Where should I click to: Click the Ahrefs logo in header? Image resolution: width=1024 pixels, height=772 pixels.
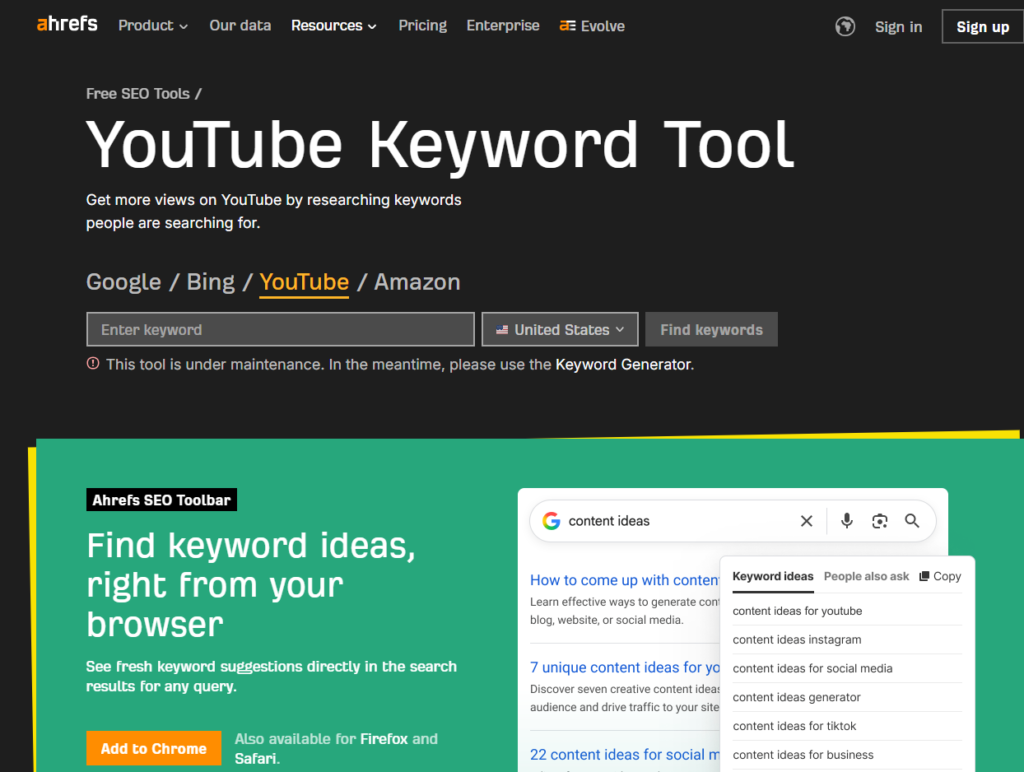[x=67, y=24]
